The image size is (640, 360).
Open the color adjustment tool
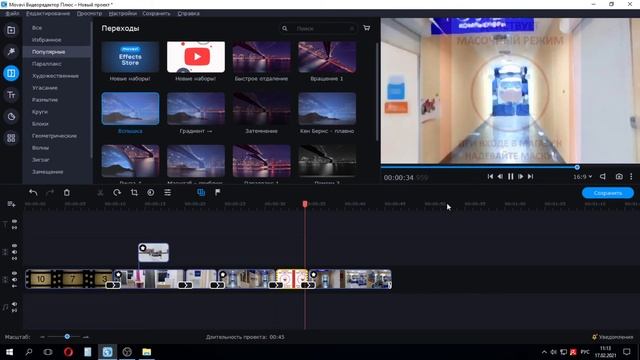click(151, 192)
